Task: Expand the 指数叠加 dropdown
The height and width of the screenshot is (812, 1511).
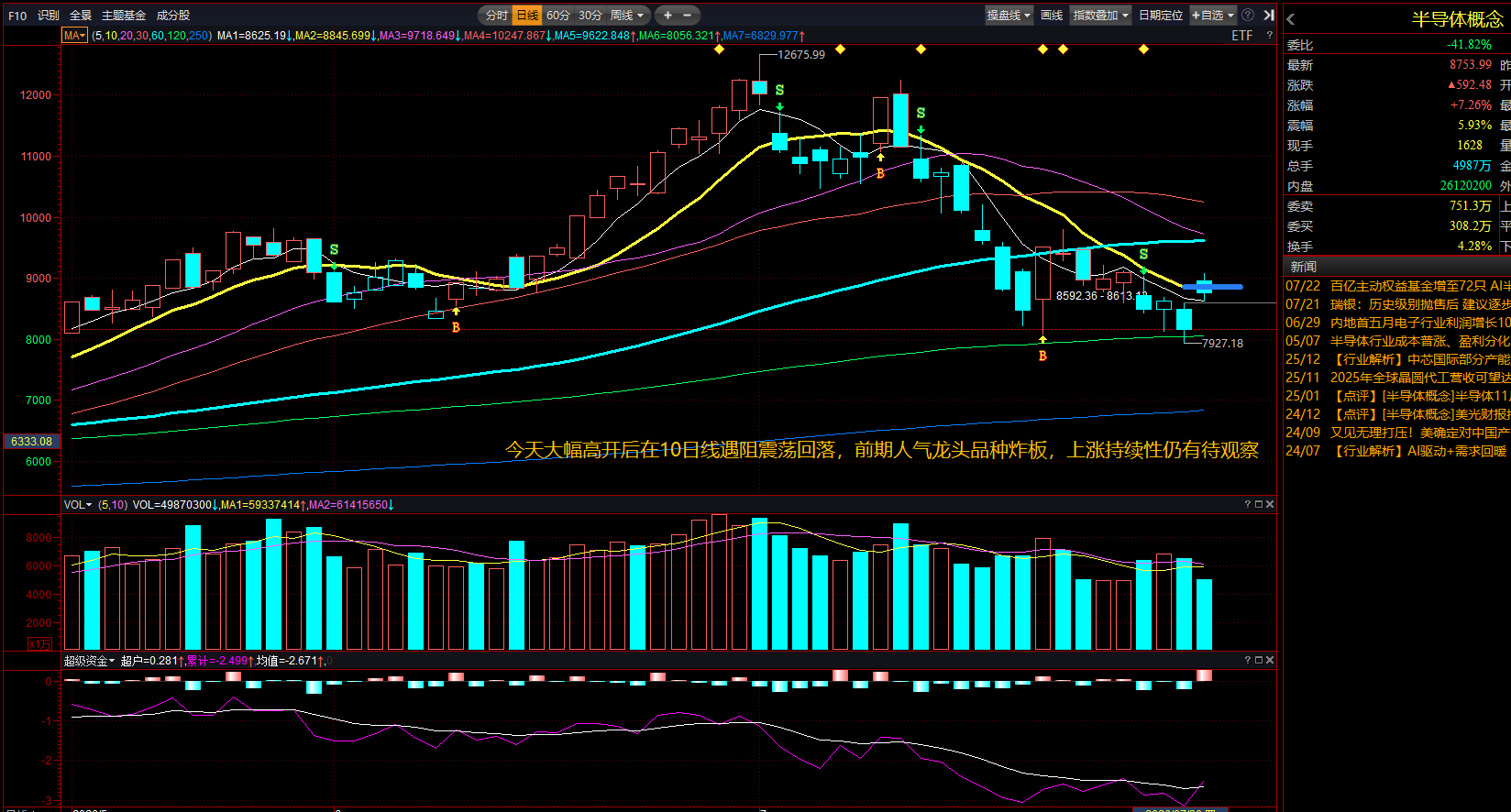Action: (x=1100, y=15)
